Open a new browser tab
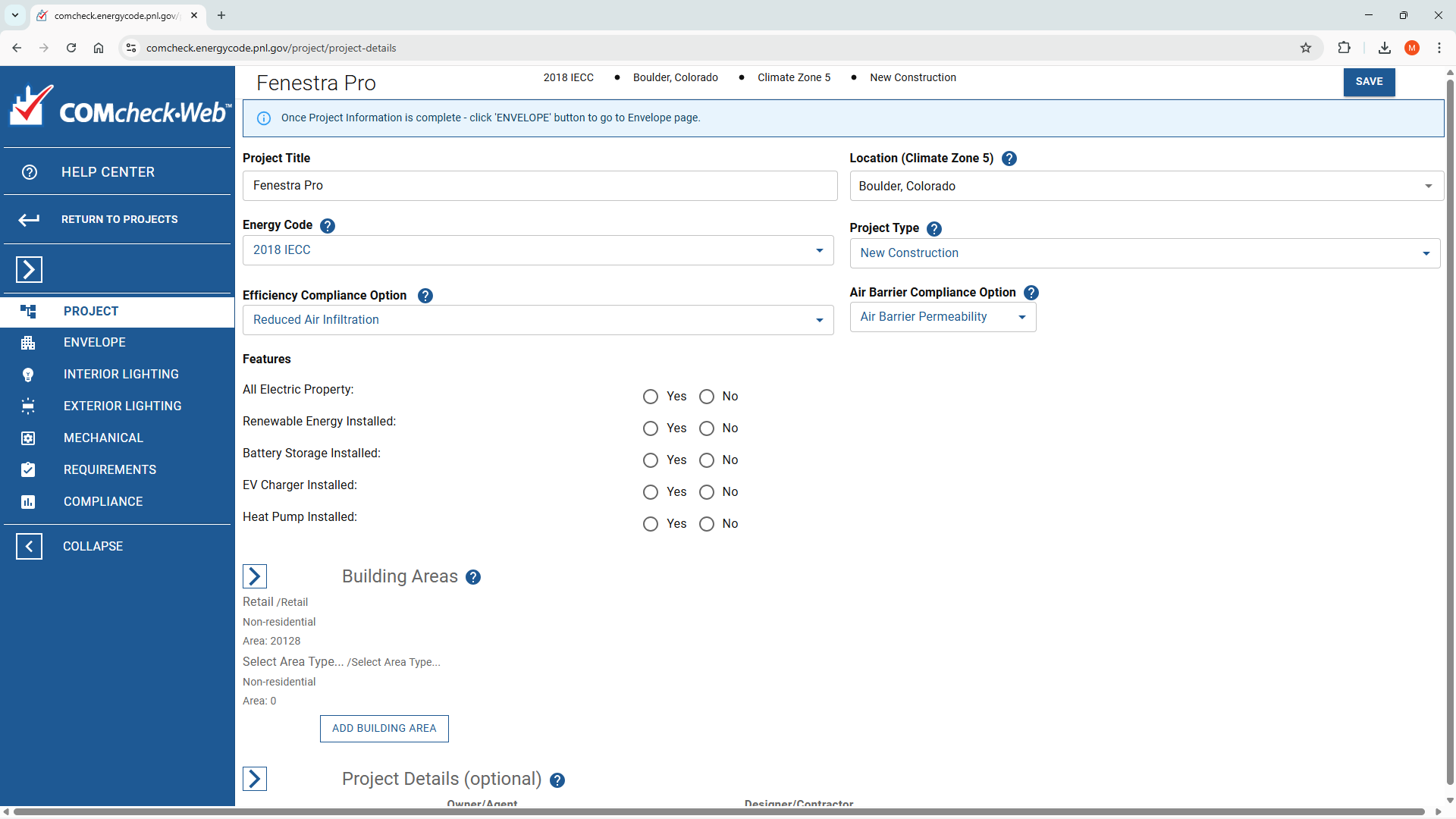Screen dimensions: 1456x819 pos(221,15)
